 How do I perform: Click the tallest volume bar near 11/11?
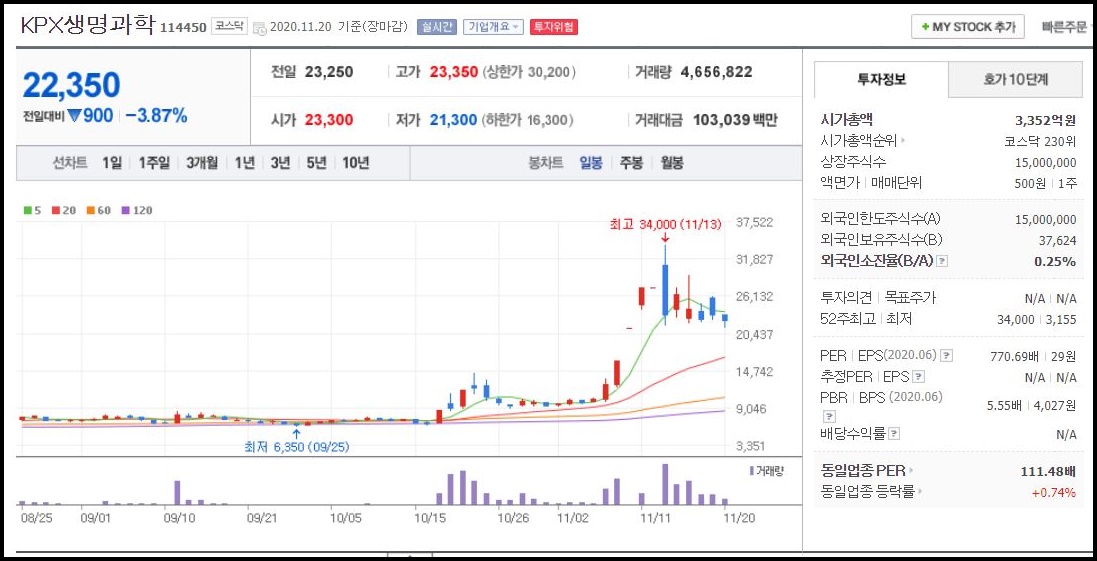click(x=665, y=484)
